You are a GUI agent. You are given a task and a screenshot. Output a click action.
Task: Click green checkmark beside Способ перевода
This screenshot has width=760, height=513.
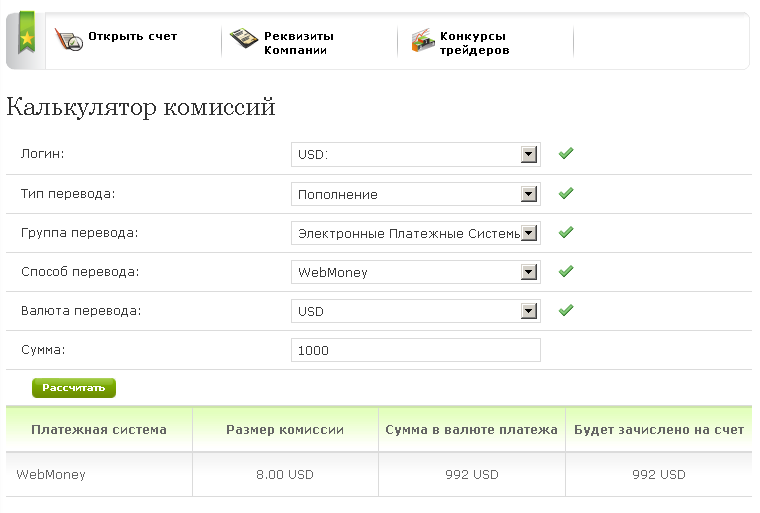click(566, 271)
